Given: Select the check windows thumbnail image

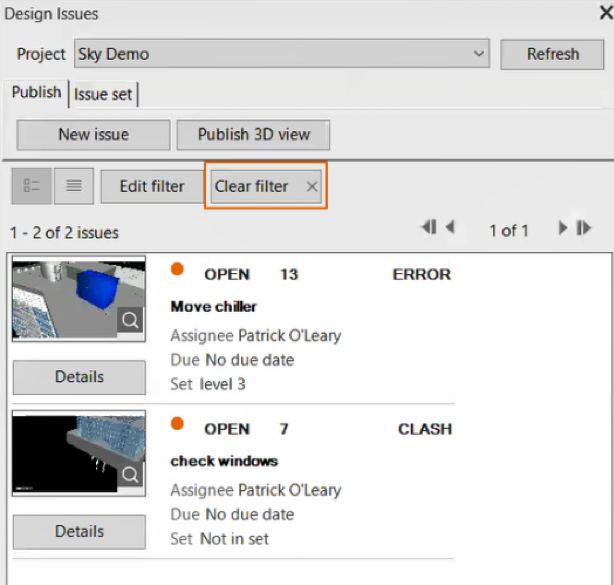Looking at the screenshot, I should tap(79, 453).
